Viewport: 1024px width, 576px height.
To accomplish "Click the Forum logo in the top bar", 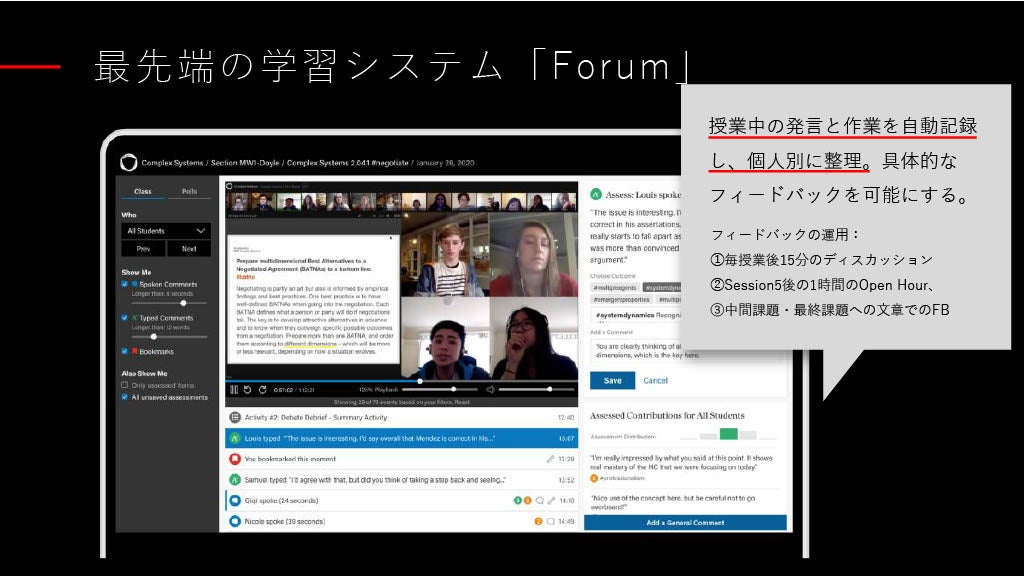I will (126, 162).
